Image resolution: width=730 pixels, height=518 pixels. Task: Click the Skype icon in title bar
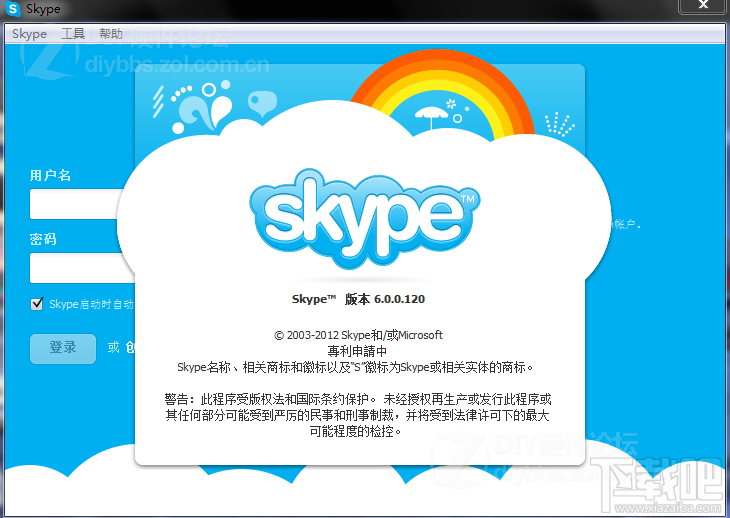13,8
